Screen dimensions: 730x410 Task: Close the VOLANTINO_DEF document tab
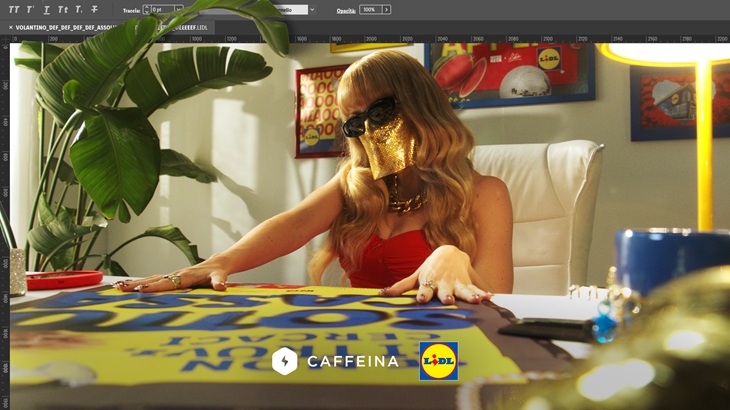[x=11, y=27]
